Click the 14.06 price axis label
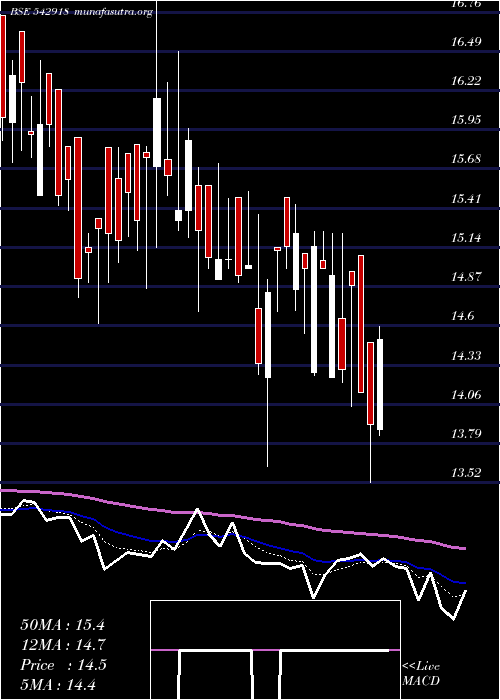 (466, 394)
